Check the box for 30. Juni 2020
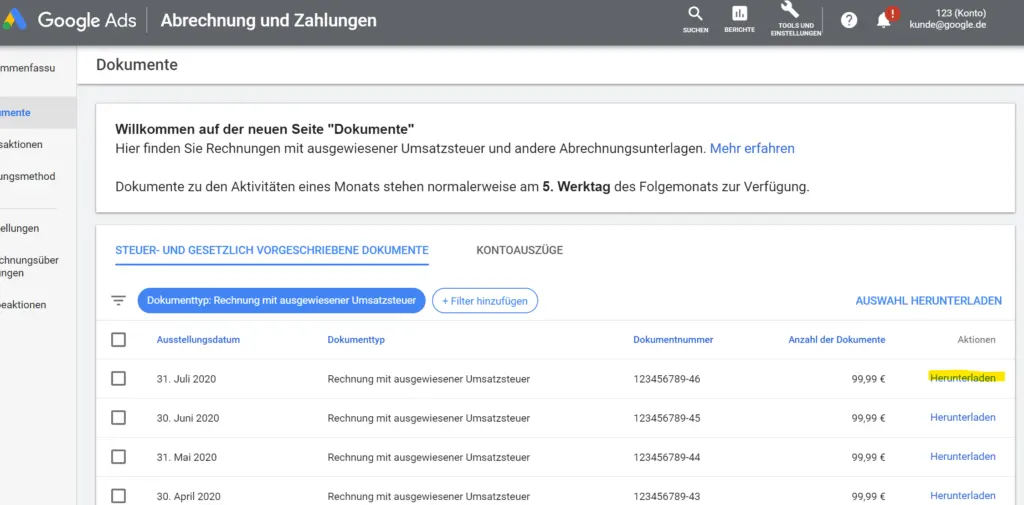The image size is (1024, 505). pos(118,417)
